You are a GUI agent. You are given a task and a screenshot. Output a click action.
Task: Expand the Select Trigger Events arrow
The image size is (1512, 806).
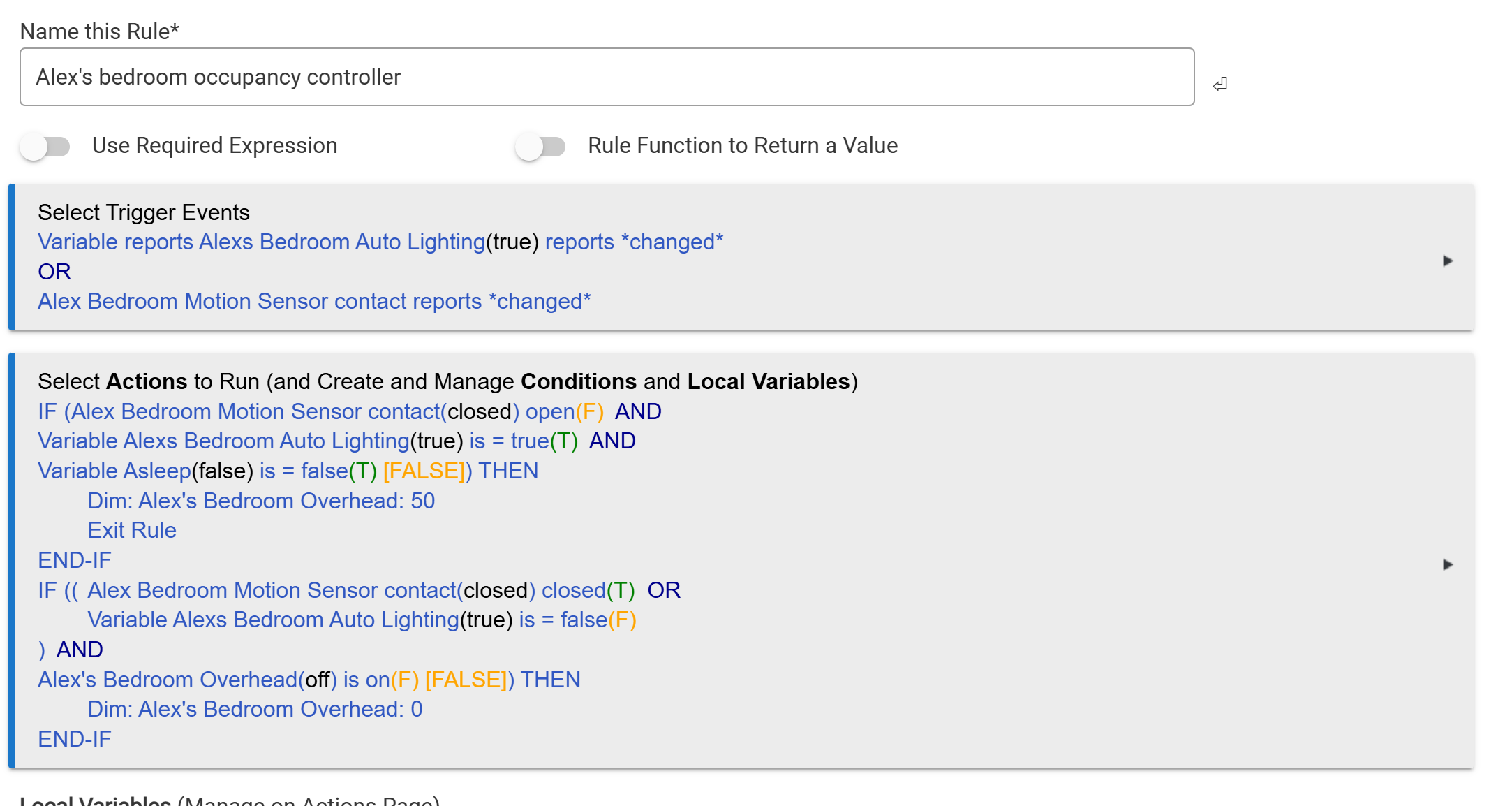tap(1447, 261)
